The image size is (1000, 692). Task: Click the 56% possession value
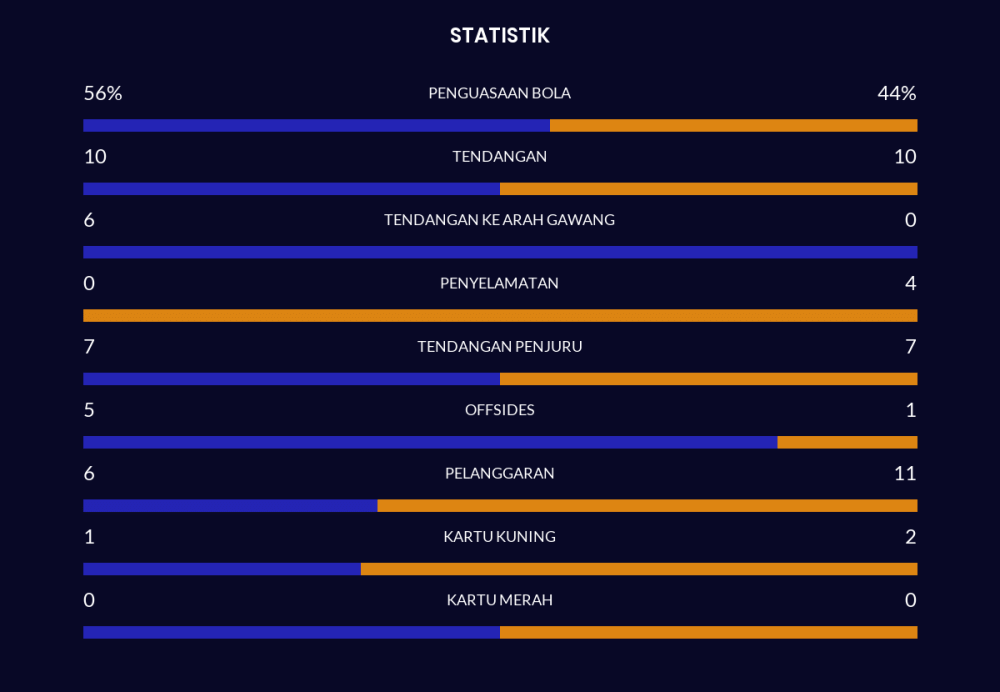click(102, 93)
